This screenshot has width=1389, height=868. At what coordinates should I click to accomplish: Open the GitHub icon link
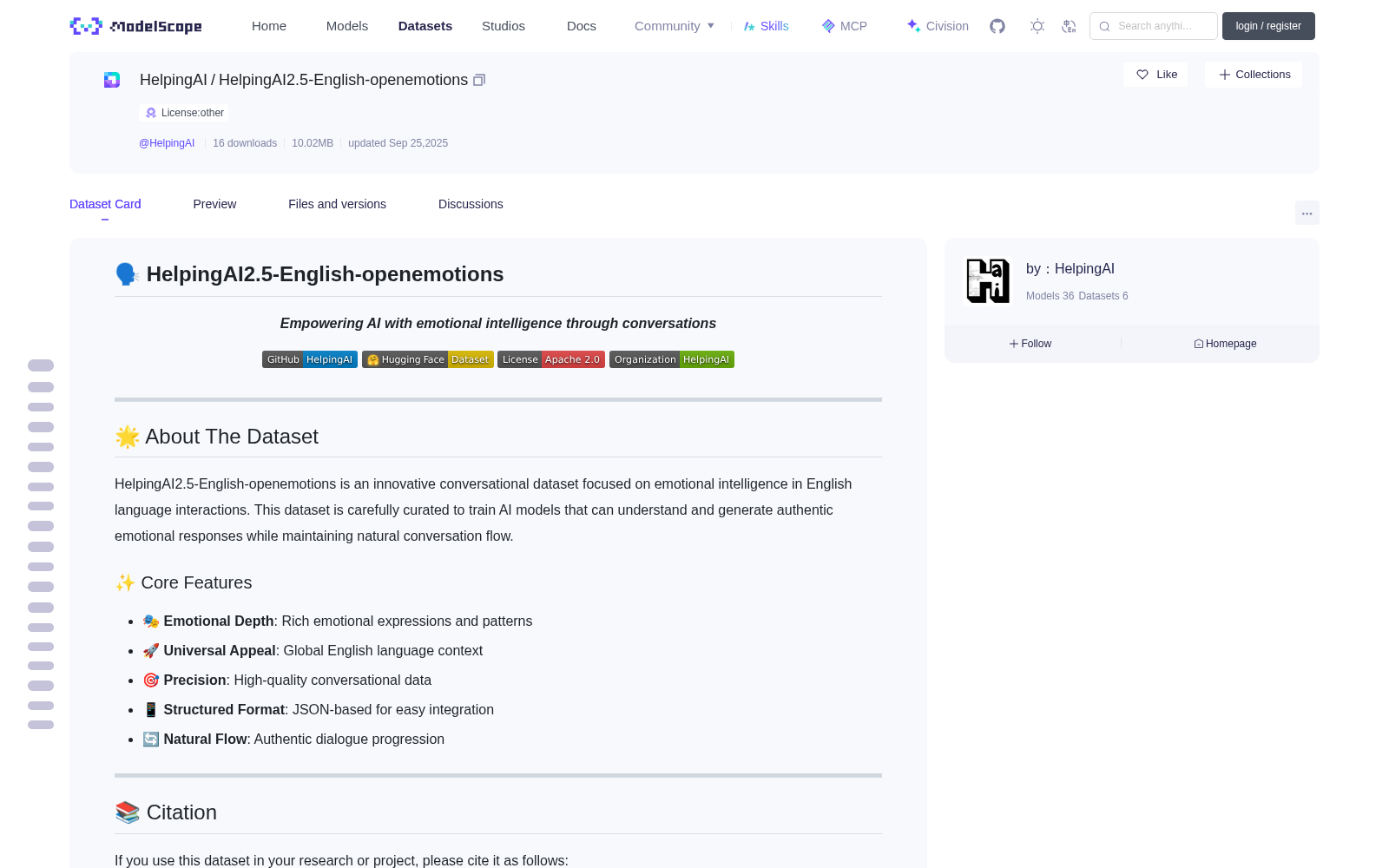[x=997, y=26]
